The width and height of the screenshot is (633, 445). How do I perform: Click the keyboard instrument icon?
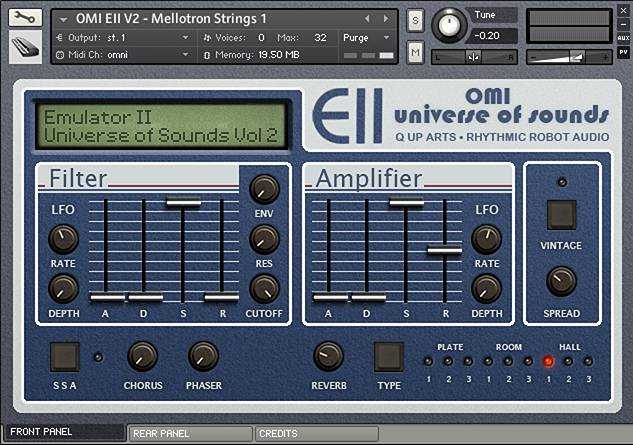pos(25,47)
